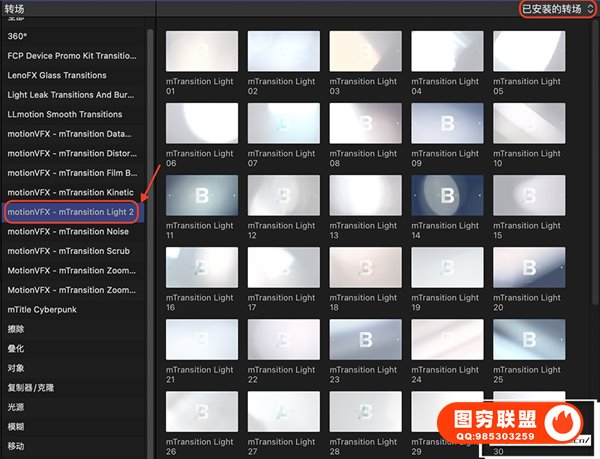Choose the mTransition Light 11 transition thumbnail
The width and height of the screenshot is (600, 459).
pos(201,195)
